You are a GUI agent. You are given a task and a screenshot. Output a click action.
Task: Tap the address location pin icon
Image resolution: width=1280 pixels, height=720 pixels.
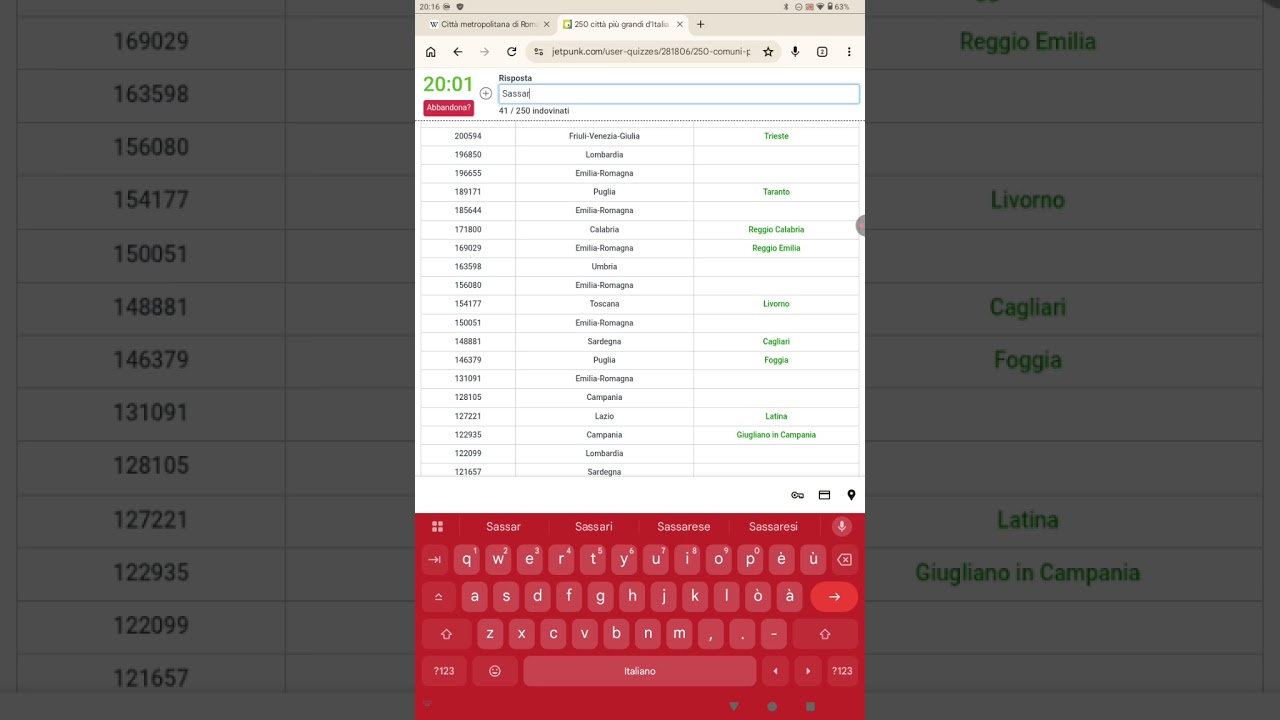point(851,495)
